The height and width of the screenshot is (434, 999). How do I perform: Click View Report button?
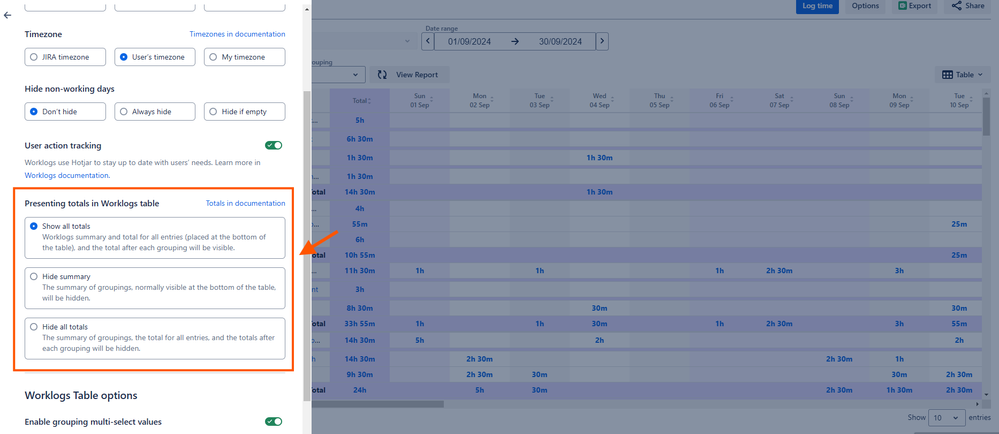tap(408, 75)
